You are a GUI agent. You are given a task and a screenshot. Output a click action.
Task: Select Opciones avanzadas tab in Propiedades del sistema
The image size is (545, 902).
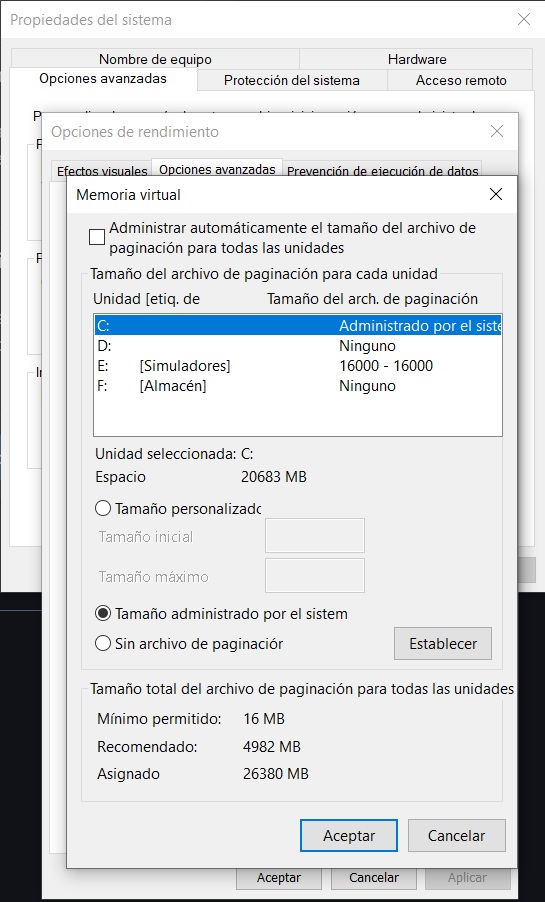(103, 79)
